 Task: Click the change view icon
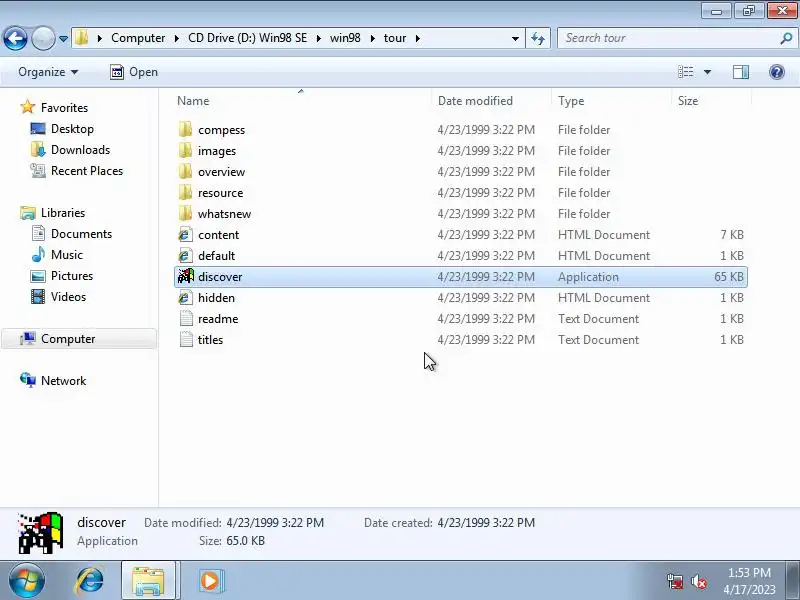point(685,72)
